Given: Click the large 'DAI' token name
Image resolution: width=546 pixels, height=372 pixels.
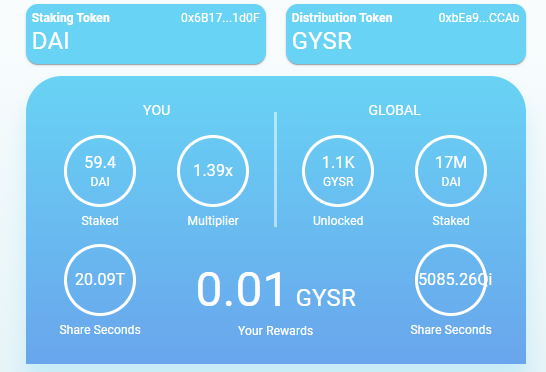Looking at the screenshot, I should click(50, 41).
